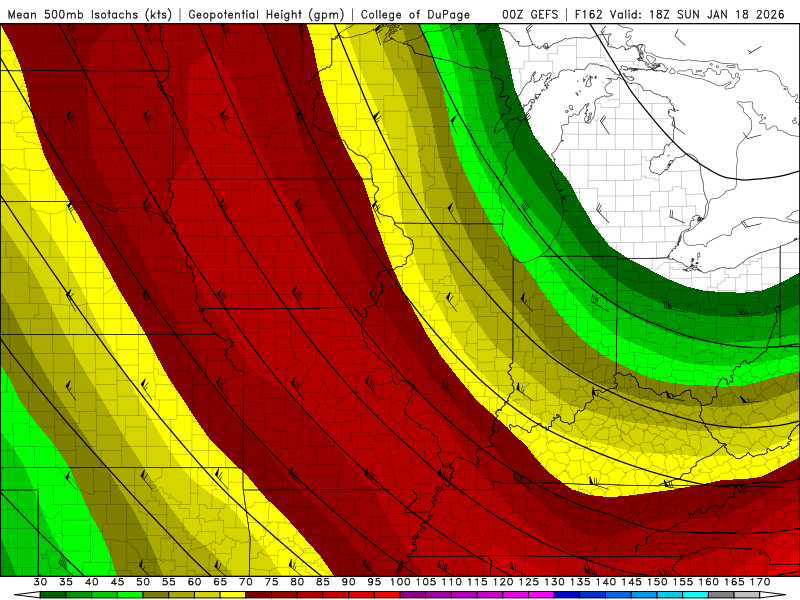This screenshot has width=800, height=600.
Task: Click the "155" legend value
Action: [x=683, y=582]
